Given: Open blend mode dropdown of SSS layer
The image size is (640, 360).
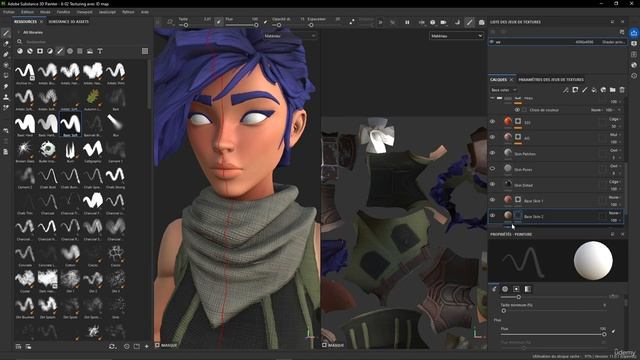Looking at the screenshot, I should pos(615,119).
